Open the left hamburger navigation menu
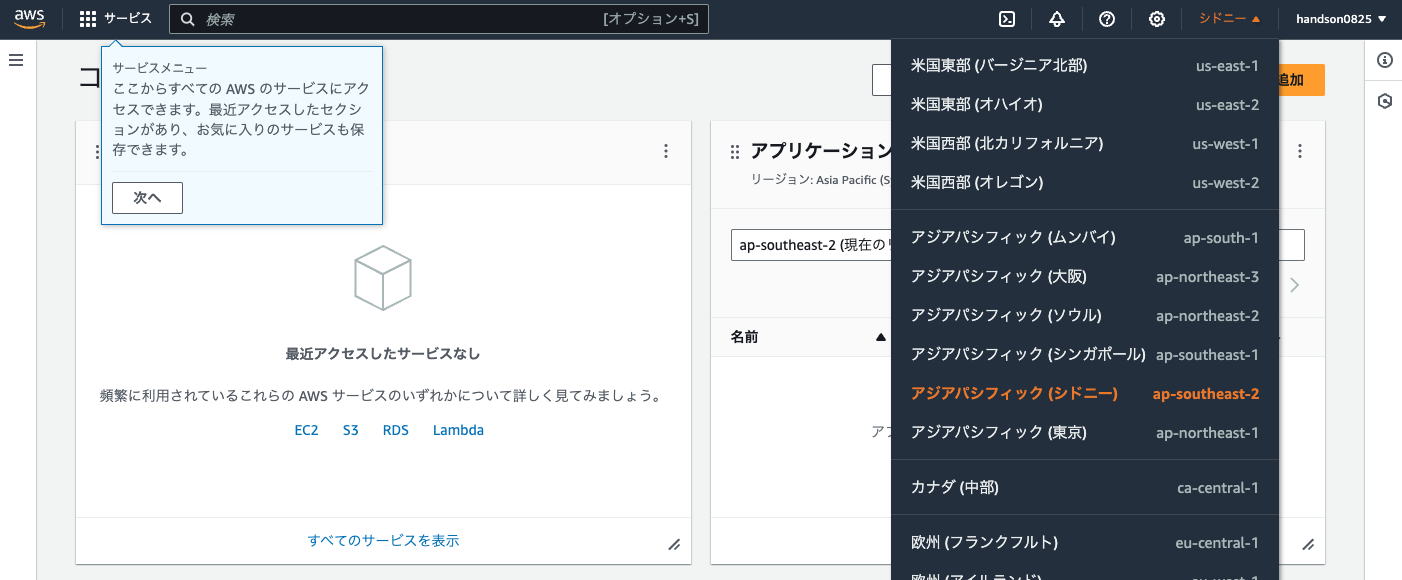Screen dimensions: 1402x580 pos(16,60)
